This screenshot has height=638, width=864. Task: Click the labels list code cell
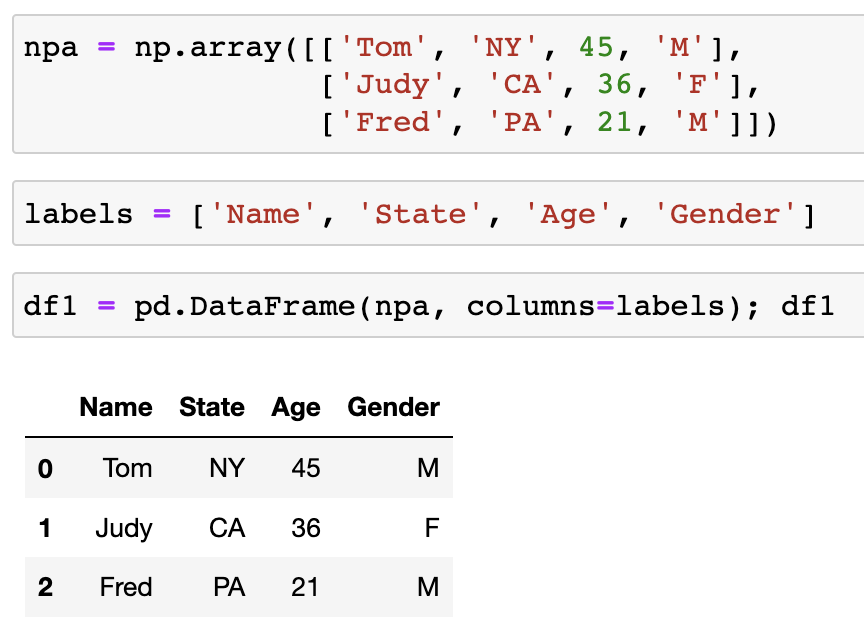point(439,213)
